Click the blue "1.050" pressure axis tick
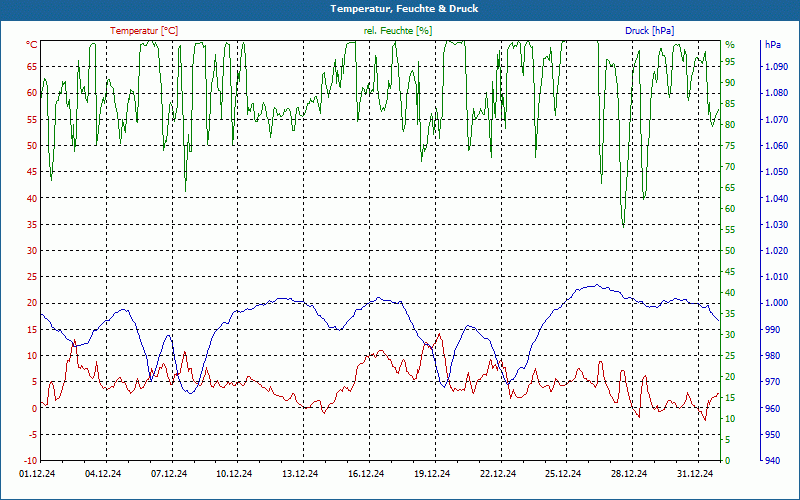This screenshot has height=500, width=800. coord(777,172)
